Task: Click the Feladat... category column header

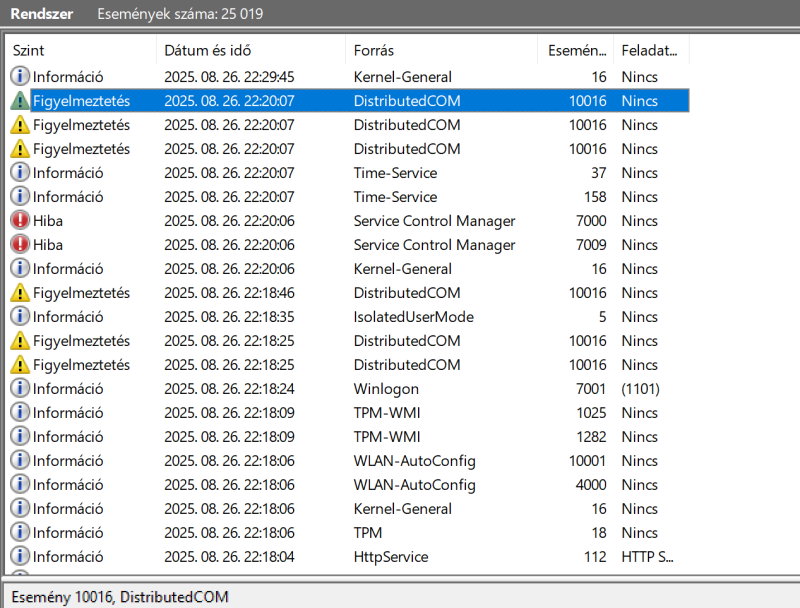Action: [652, 50]
